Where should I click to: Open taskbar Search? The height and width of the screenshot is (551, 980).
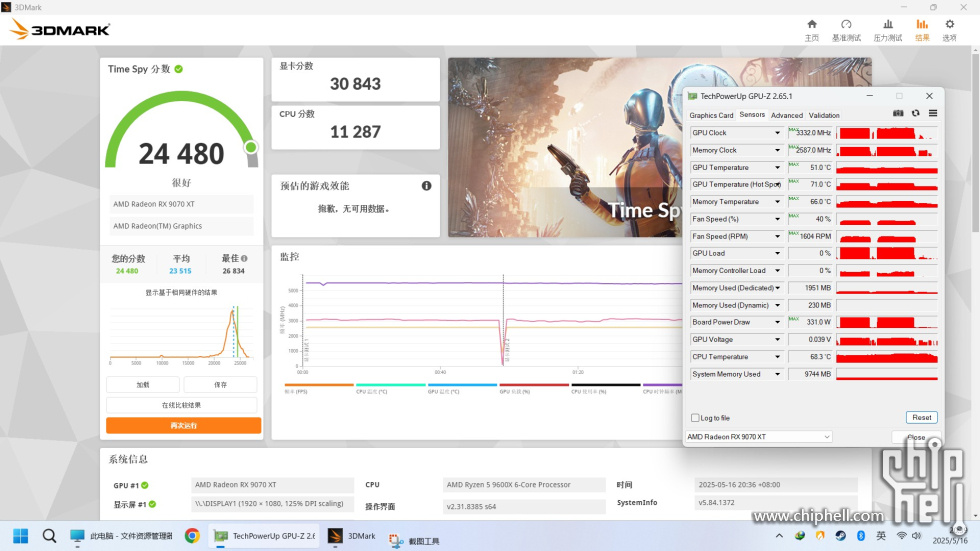click(49, 536)
